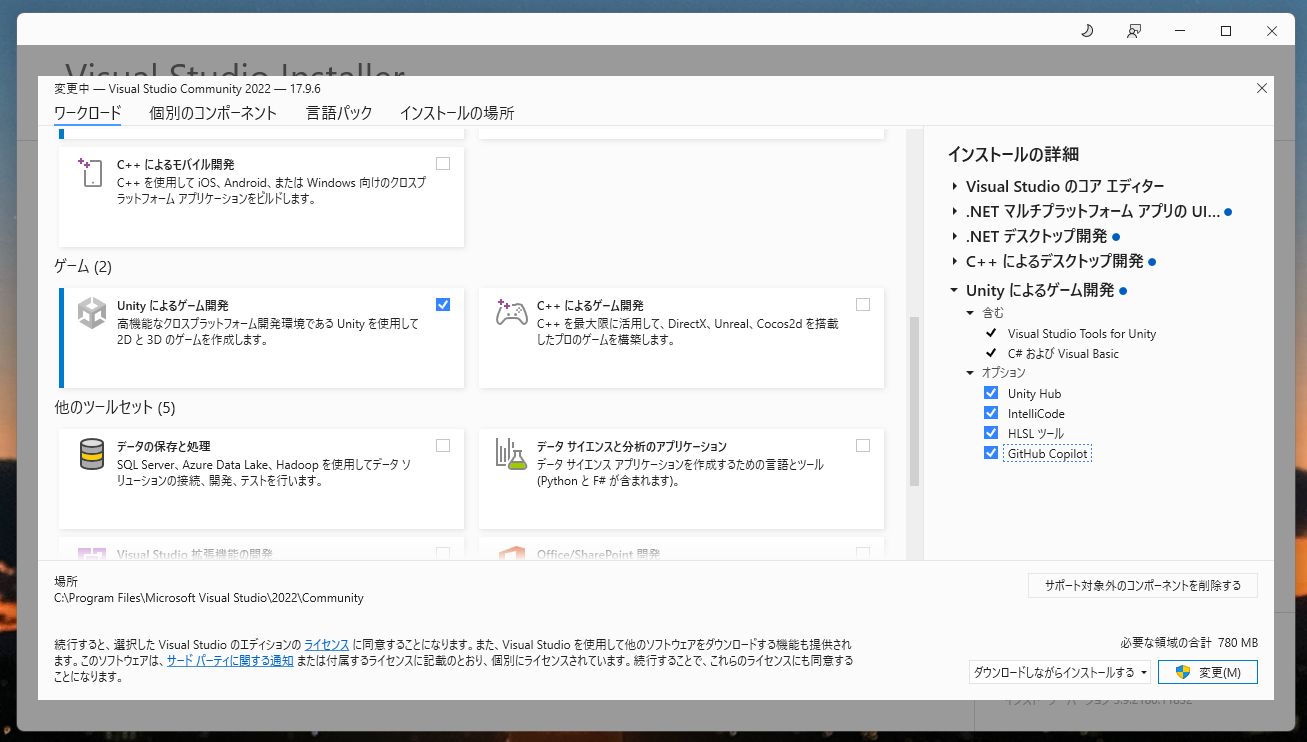Select the データ サイエンスと分析のアプリケーション card title
Image resolution: width=1307 pixels, height=742 pixels.
click(x=632, y=446)
